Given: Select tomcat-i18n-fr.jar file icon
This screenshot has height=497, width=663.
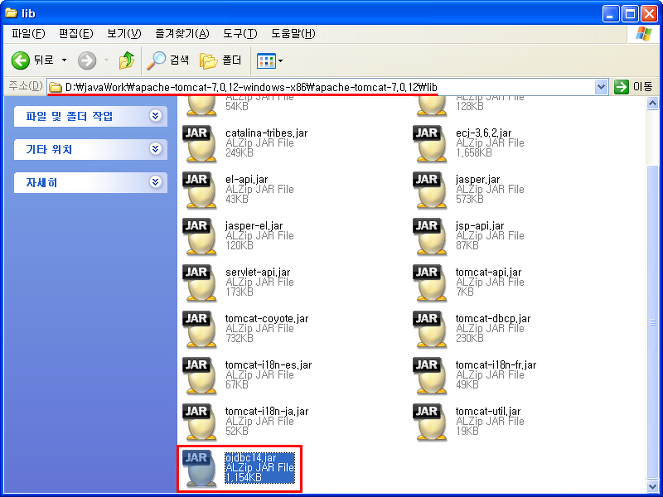Looking at the screenshot, I should pos(430,376).
